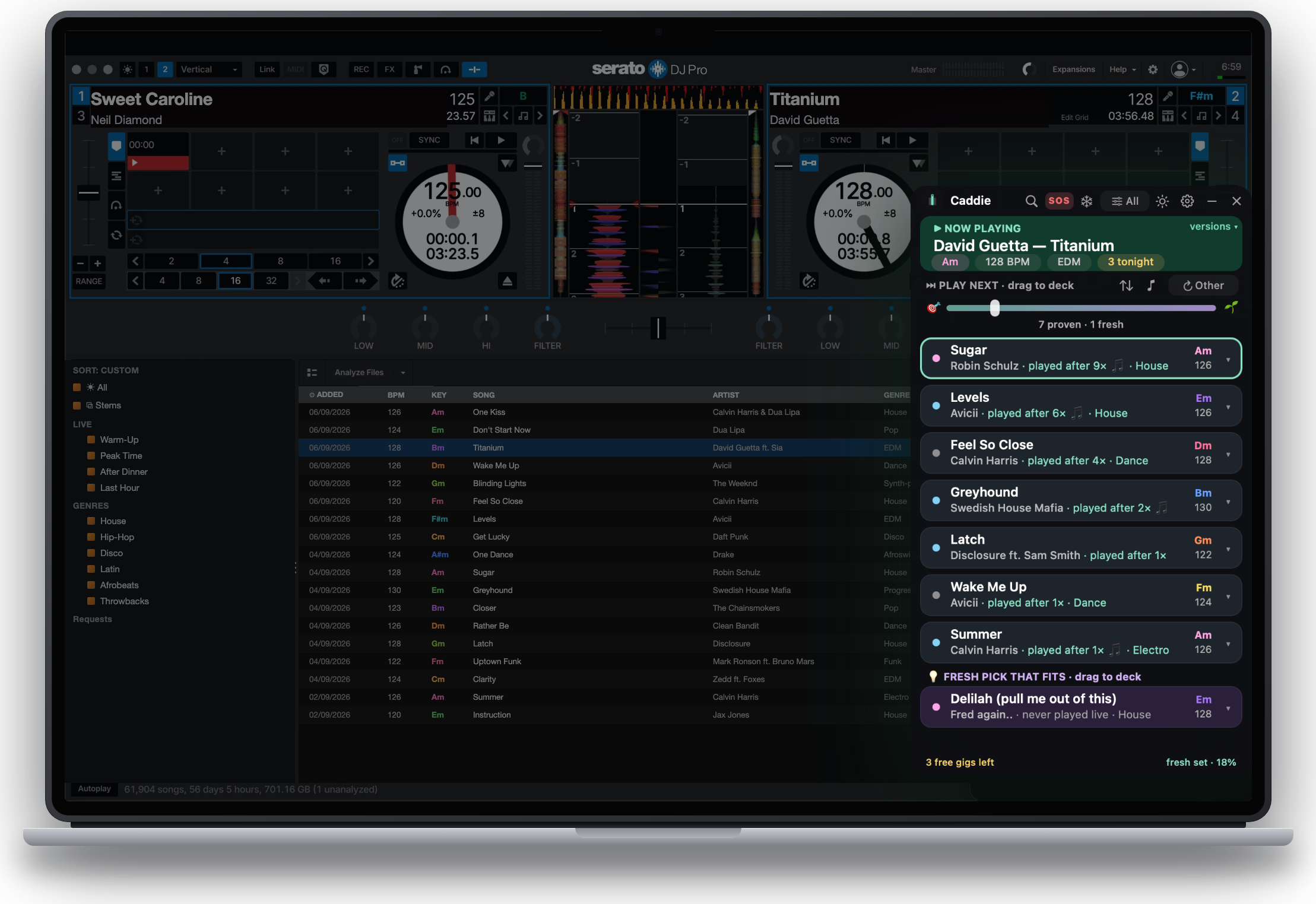Click the headphone cue icon in top toolbar
1316x904 pixels.
click(x=445, y=69)
